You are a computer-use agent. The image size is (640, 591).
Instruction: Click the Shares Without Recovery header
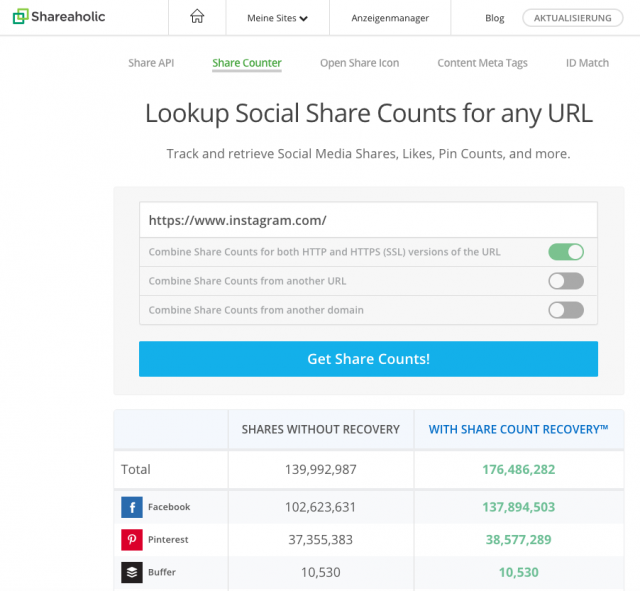pos(320,429)
